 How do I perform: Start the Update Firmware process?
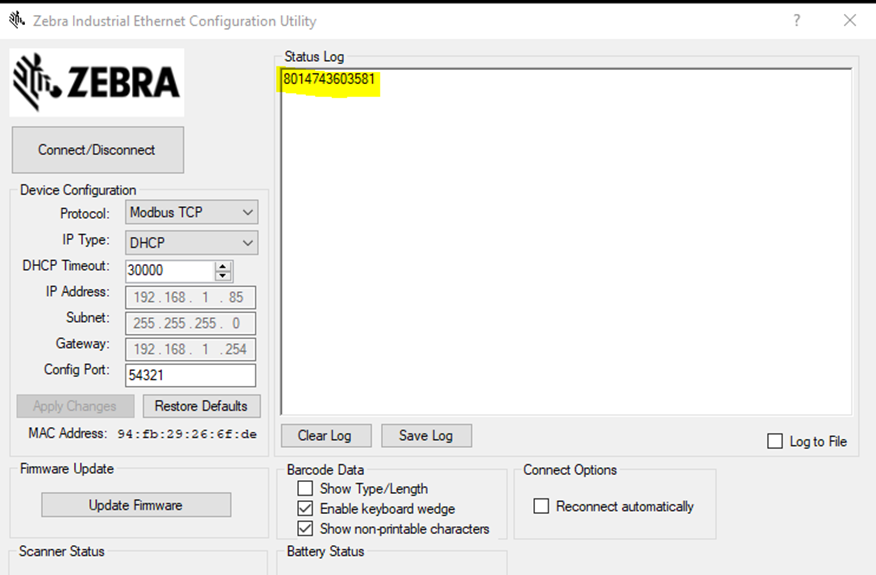point(136,505)
